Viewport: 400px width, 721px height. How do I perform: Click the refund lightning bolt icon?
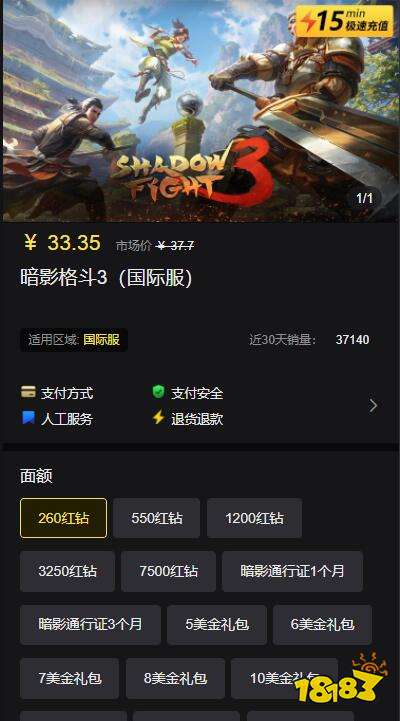[159, 418]
